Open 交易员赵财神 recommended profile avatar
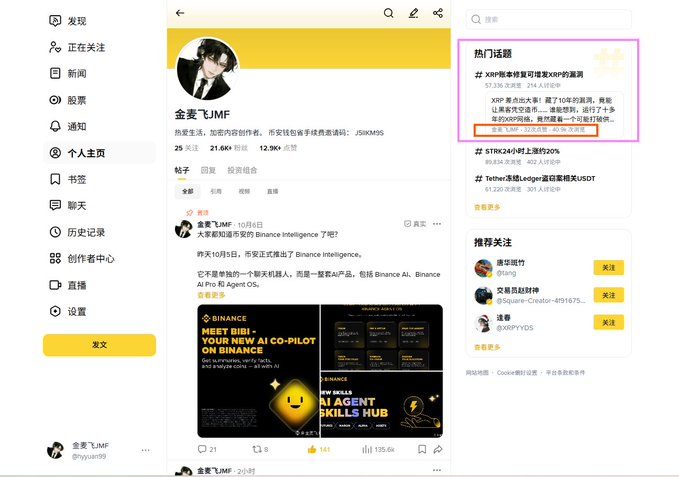Screen dimensions: 679x477 483,296
